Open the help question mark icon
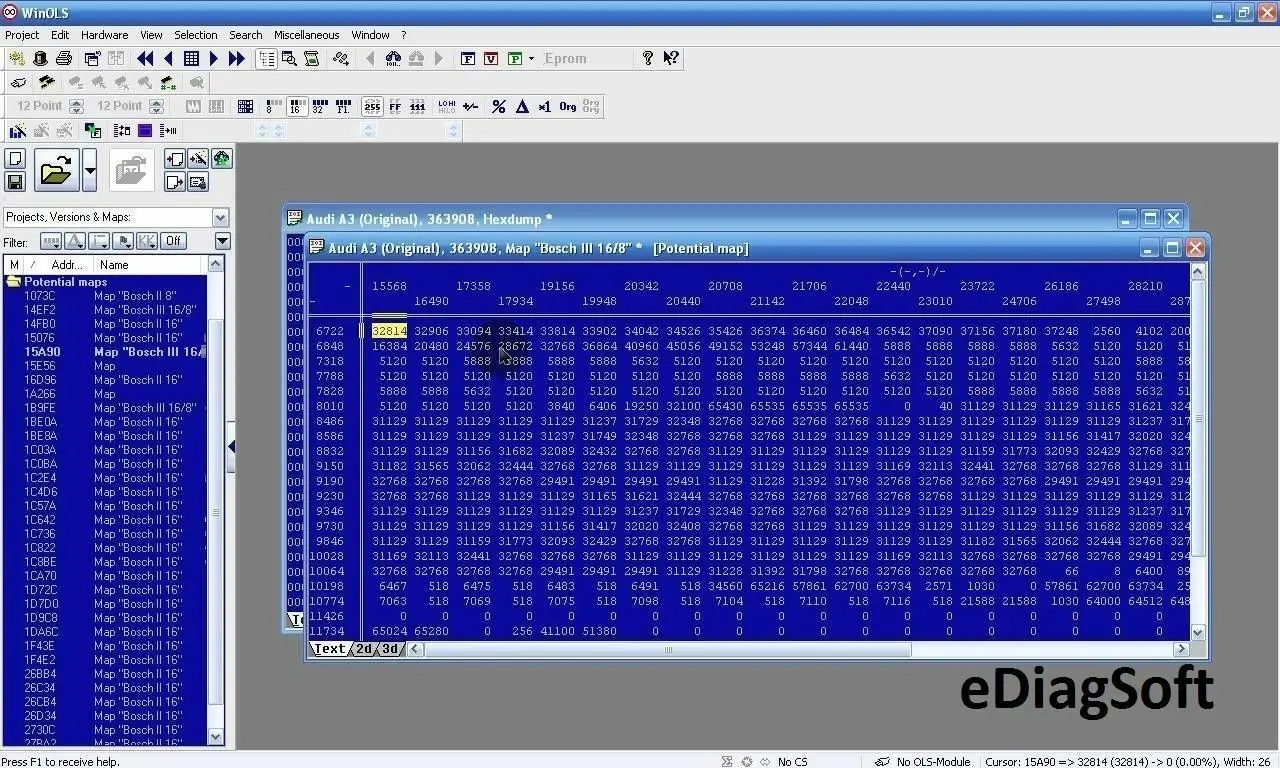This screenshot has width=1280, height=768. (648, 59)
